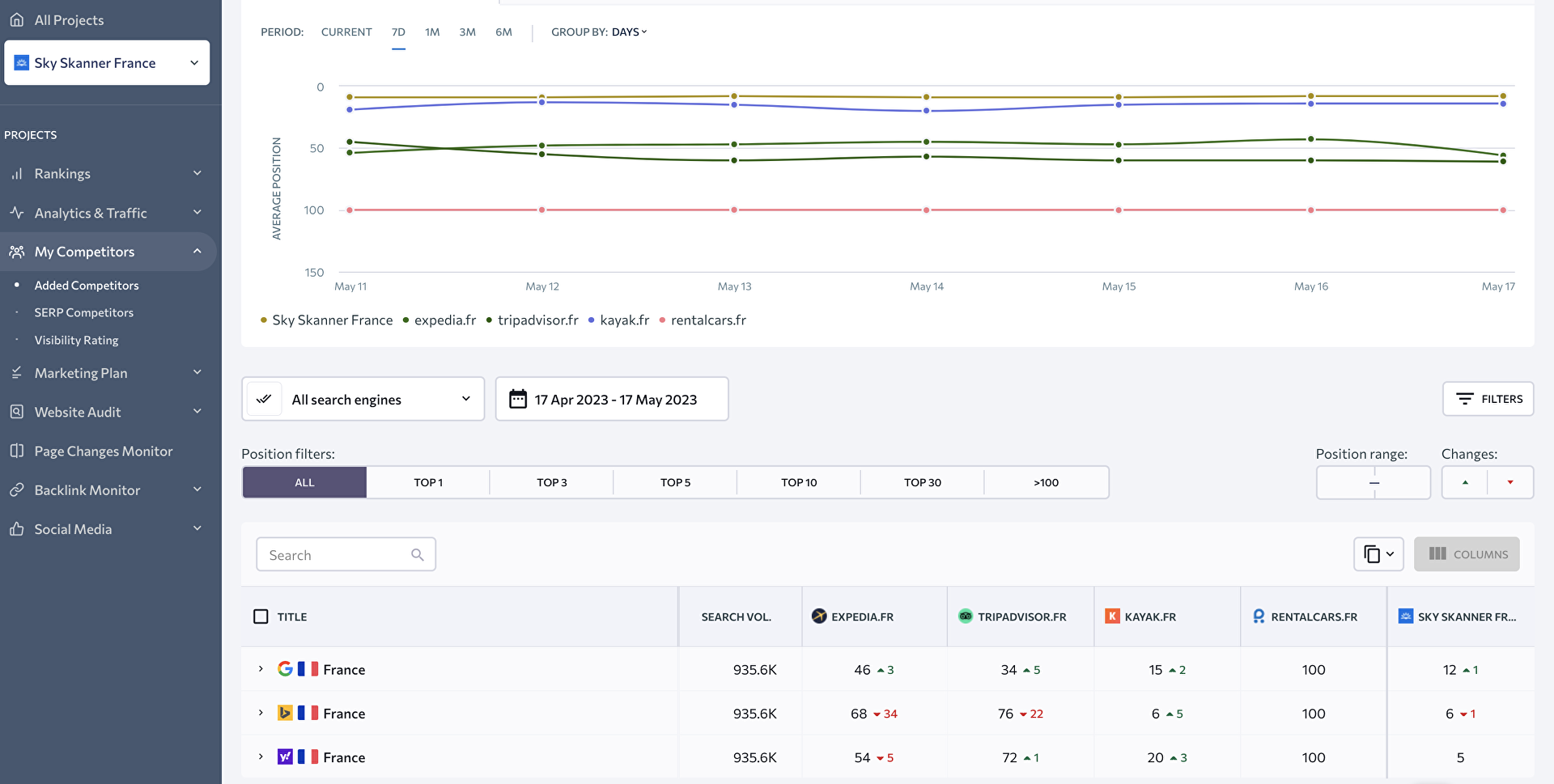Image resolution: width=1554 pixels, height=784 pixels.
Task: Expand the Yahoo France row
Action: [x=261, y=756]
